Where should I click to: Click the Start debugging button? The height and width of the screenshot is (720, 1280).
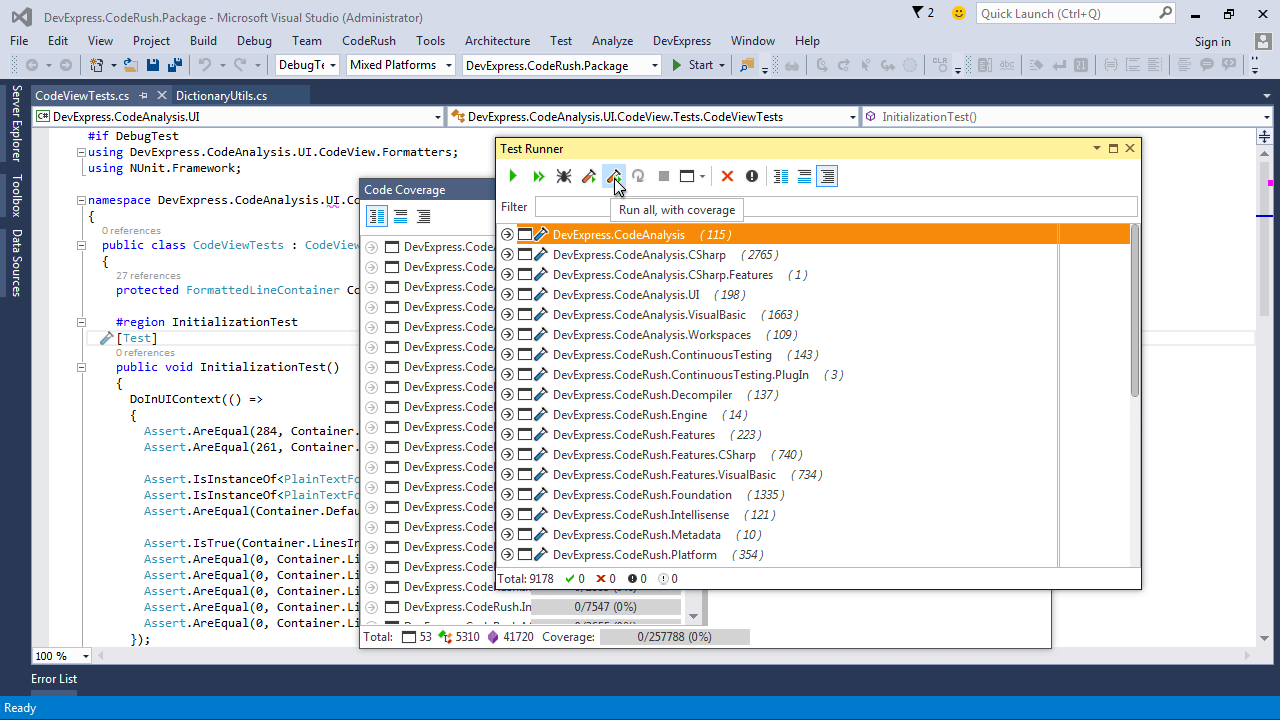click(x=692, y=65)
